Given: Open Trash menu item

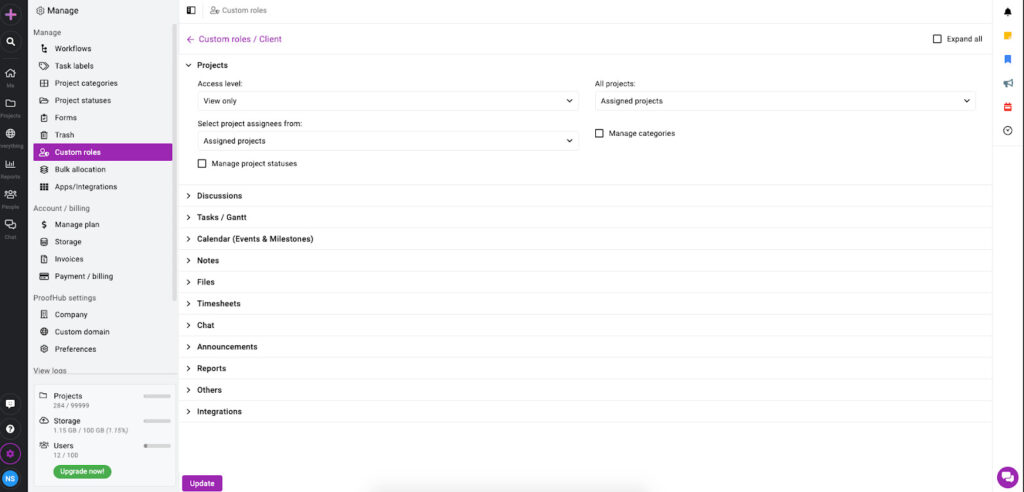Looking at the screenshot, I should click(x=103, y=135).
